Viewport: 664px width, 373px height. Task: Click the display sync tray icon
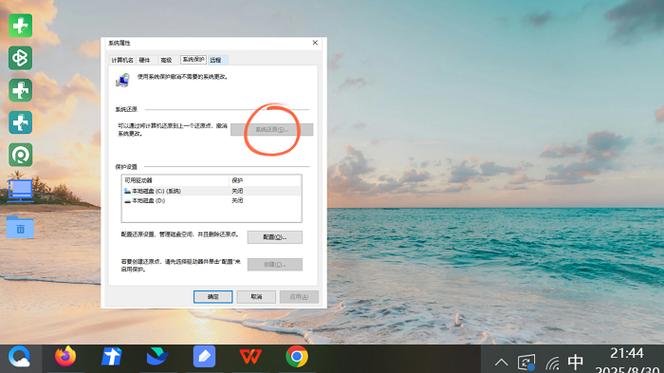pyautogui.click(x=526, y=362)
